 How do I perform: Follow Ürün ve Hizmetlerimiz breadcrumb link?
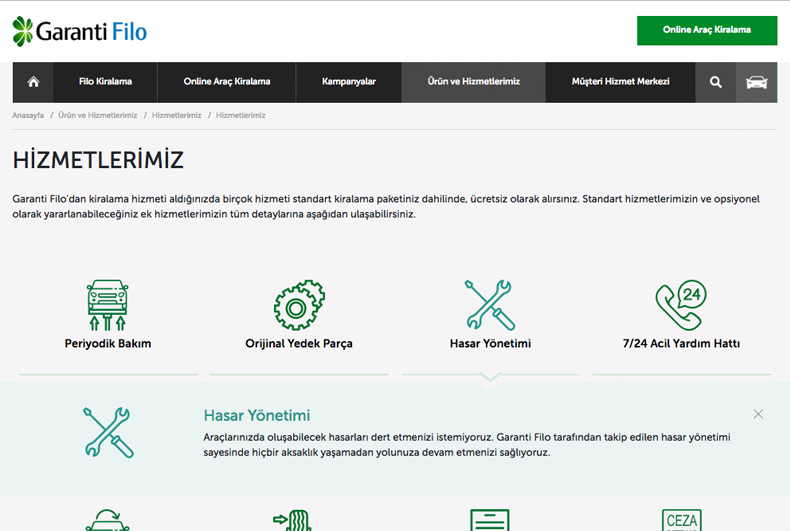tap(98, 115)
